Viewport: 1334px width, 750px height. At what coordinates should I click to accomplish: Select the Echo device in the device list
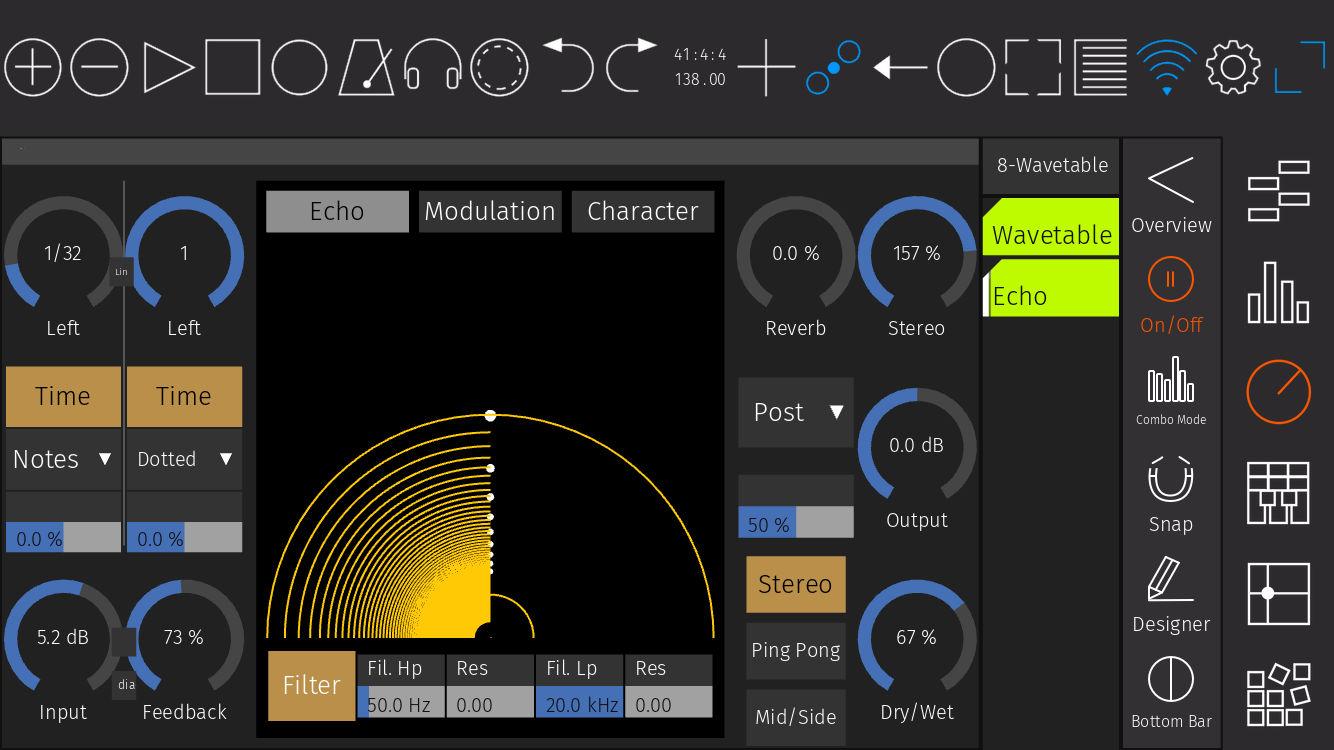coord(1051,288)
